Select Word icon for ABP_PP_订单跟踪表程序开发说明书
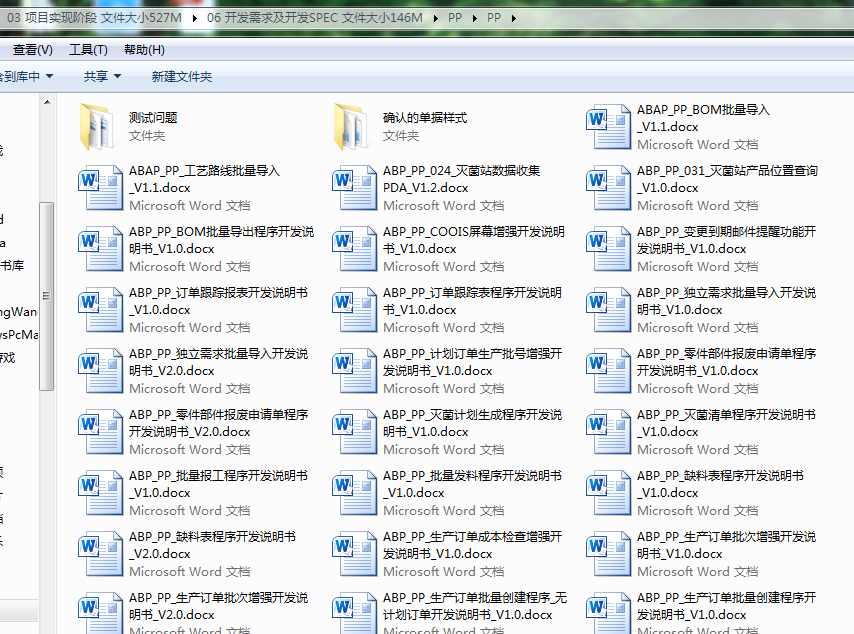Image resolution: width=854 pixels, height=634 pixels. [355, 310]
